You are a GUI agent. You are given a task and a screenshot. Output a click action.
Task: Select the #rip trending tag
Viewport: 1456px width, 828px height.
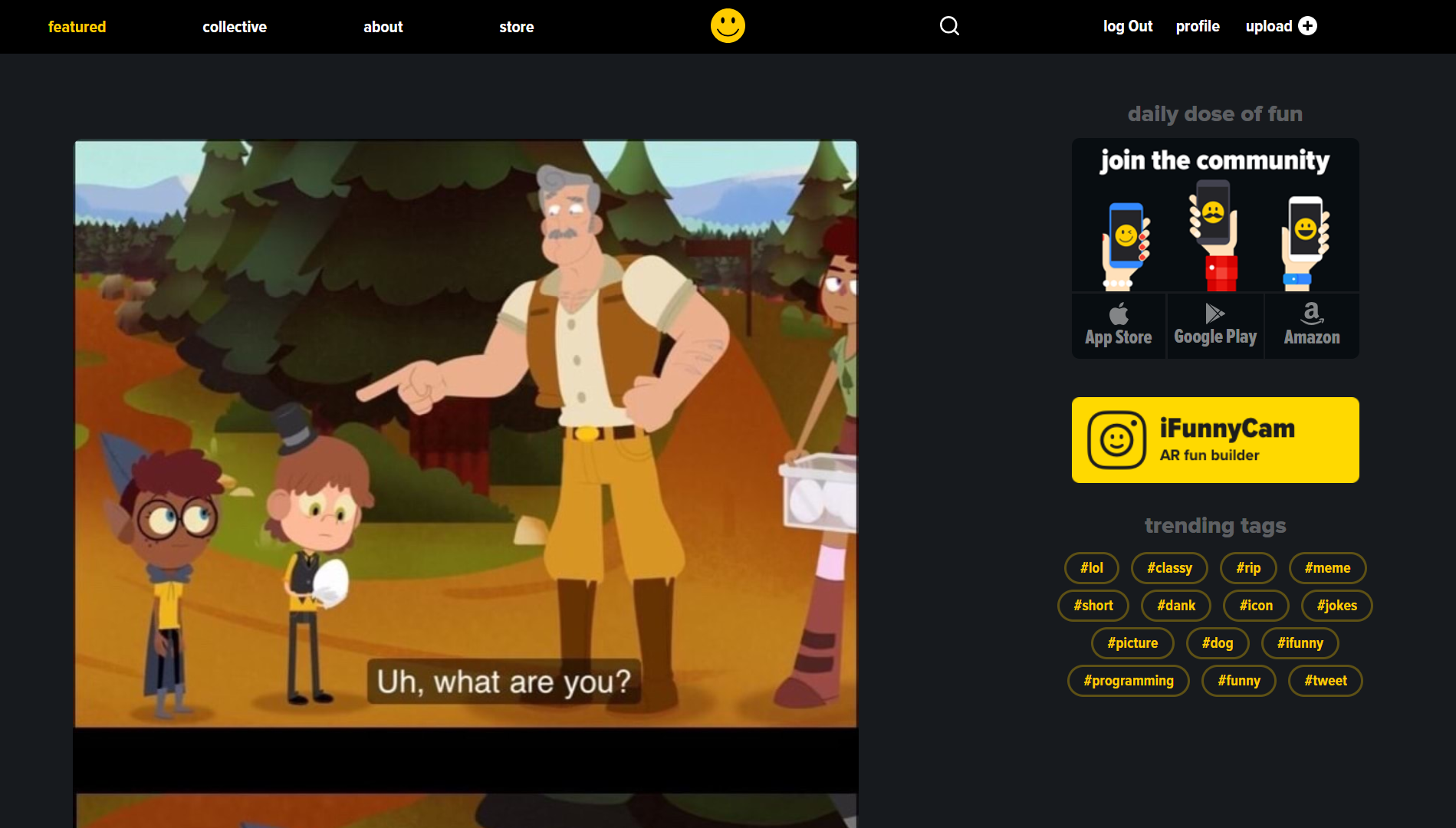[x=1248, y=568]
